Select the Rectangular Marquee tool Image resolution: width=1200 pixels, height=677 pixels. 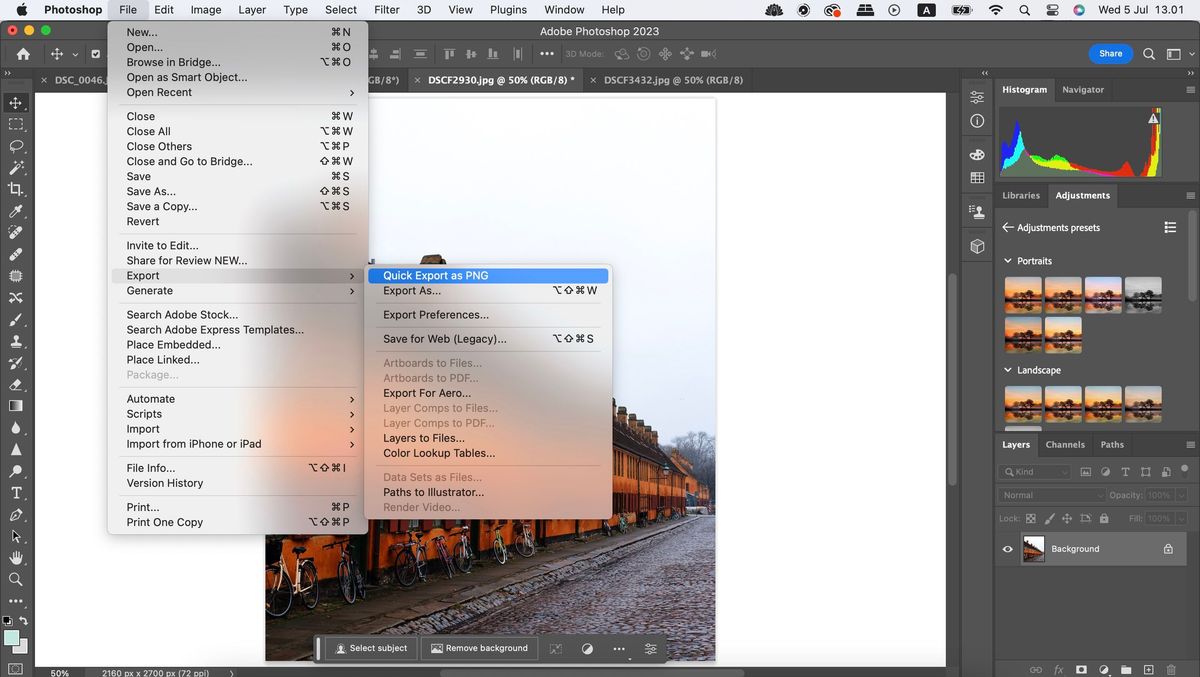pos(16,124)
